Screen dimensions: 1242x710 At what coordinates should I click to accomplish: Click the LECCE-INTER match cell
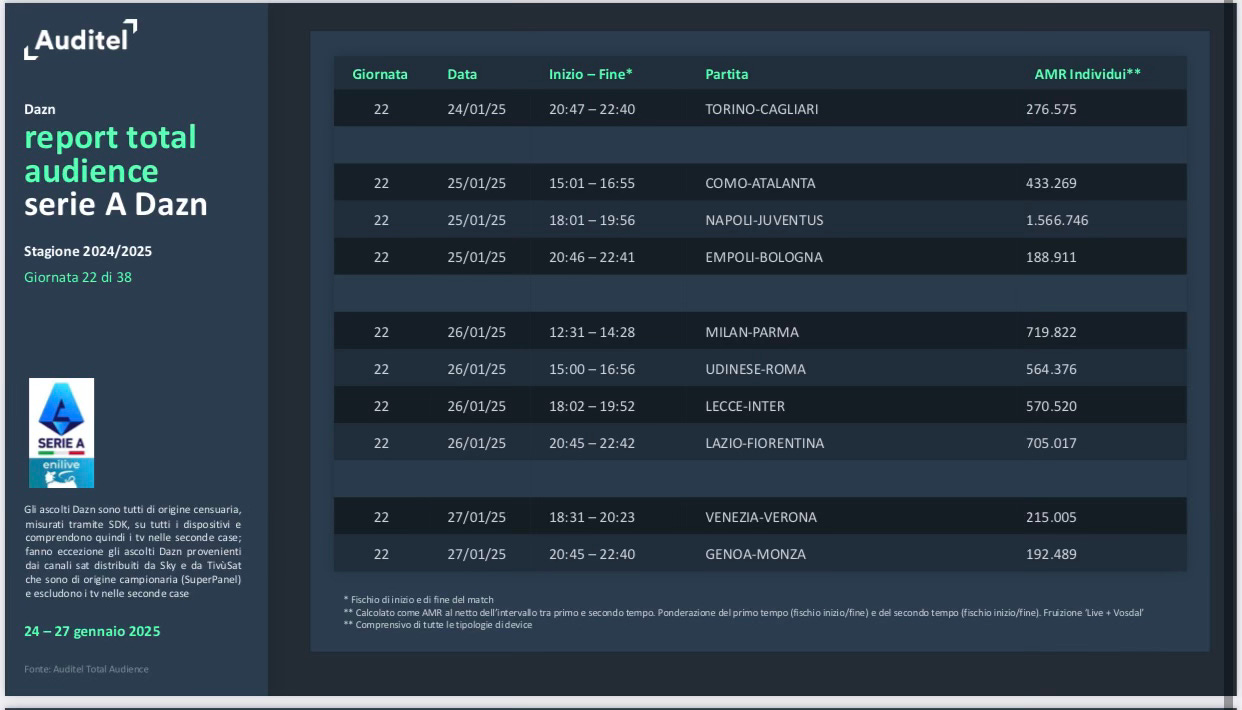point(745,406)
